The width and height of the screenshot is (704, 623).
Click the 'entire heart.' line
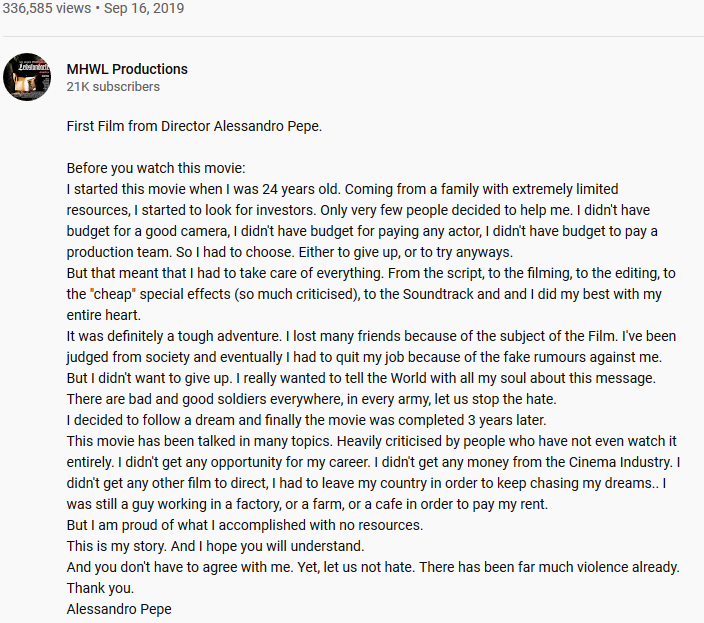[x=104, y=315]
